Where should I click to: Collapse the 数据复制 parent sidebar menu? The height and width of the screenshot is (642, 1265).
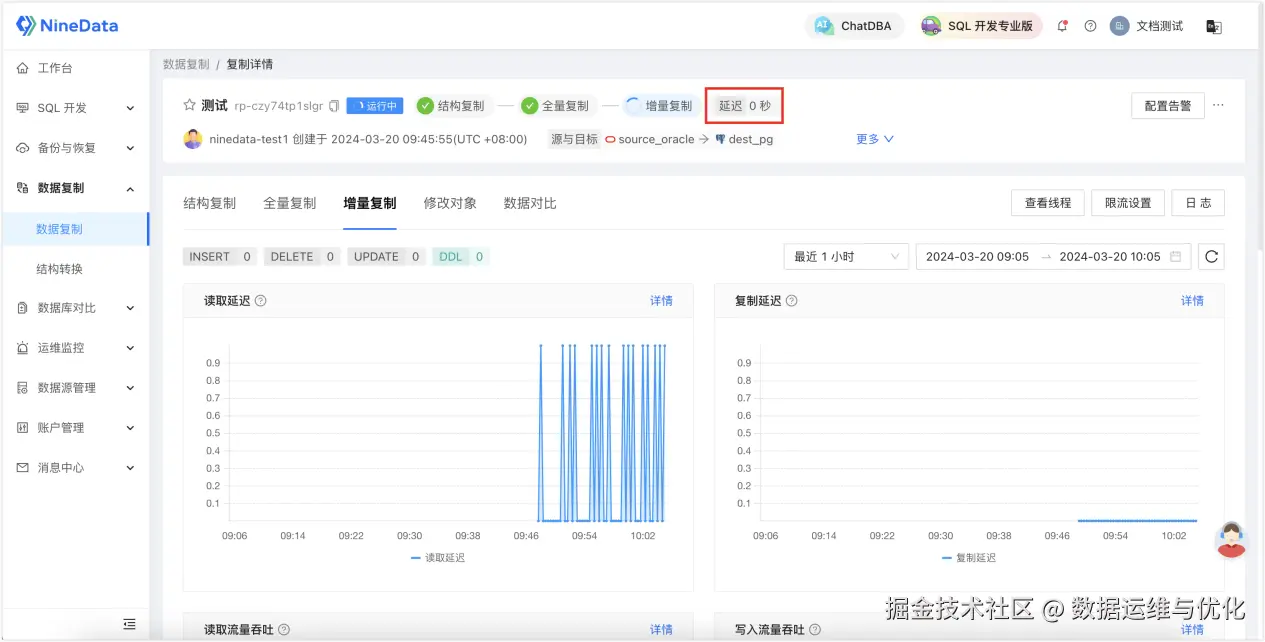point(75,188)
